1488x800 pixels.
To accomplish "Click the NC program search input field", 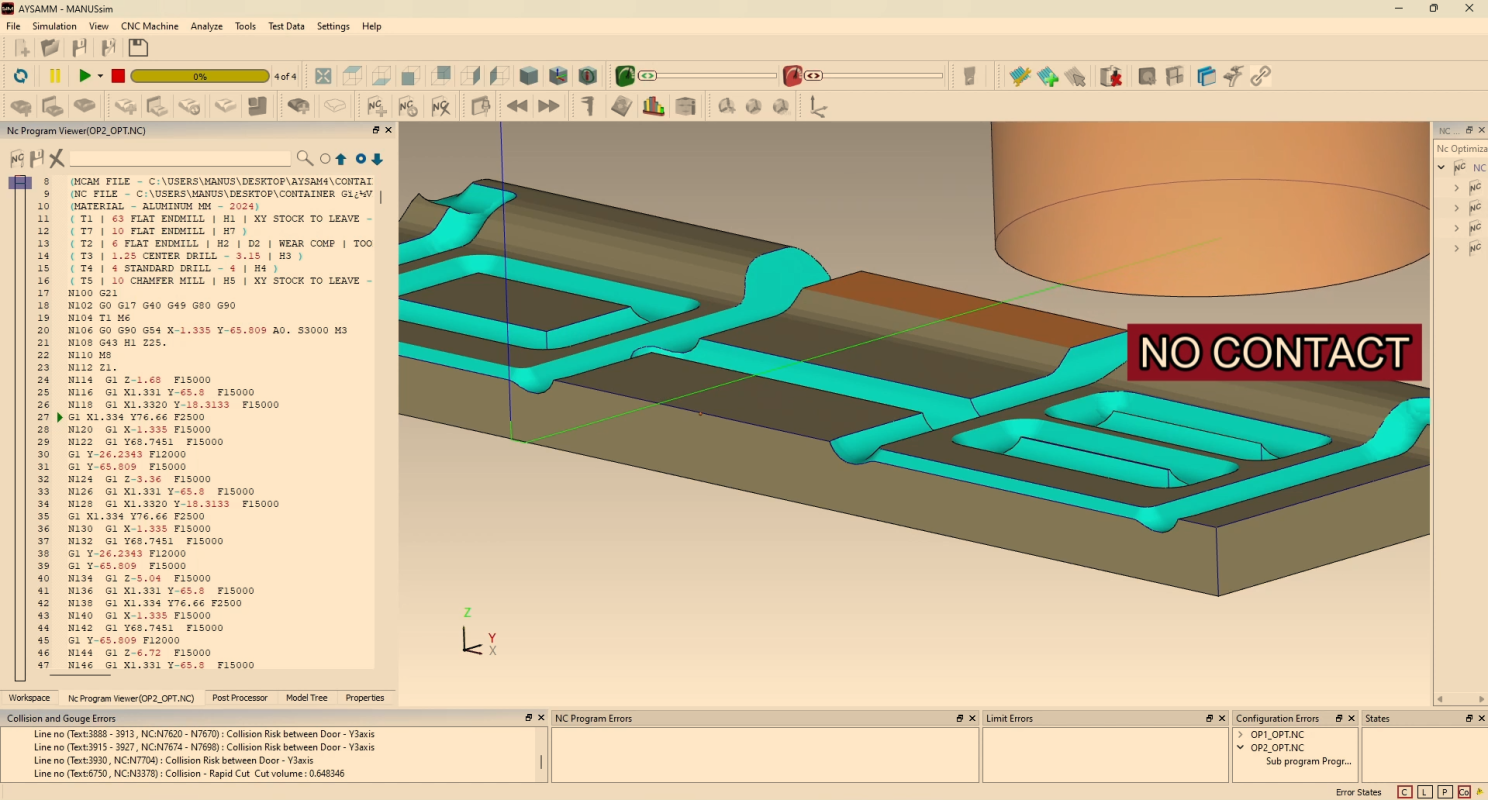I will click(x=180, y=158).
